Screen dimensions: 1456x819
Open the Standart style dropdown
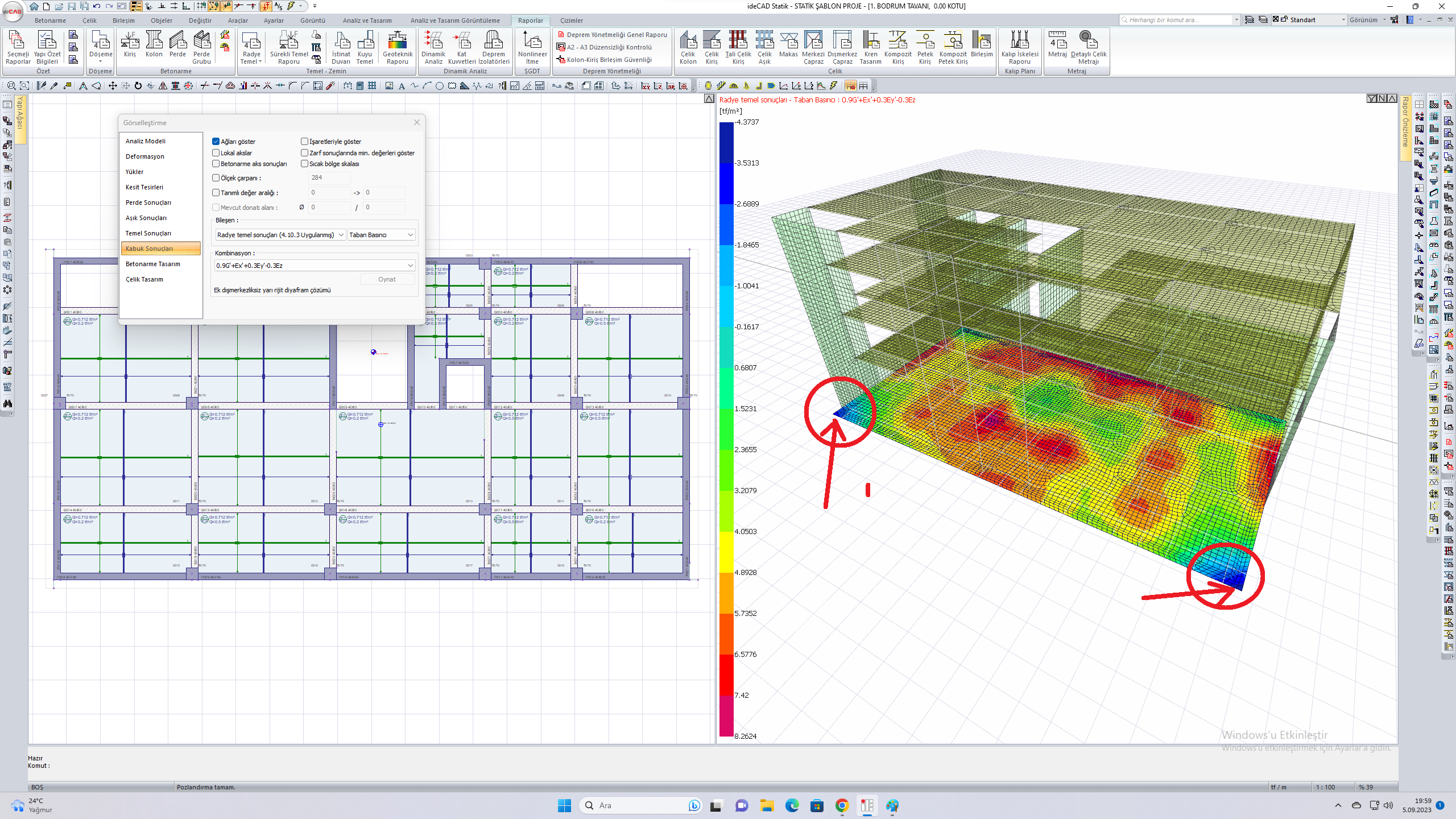pos(1344,20)
